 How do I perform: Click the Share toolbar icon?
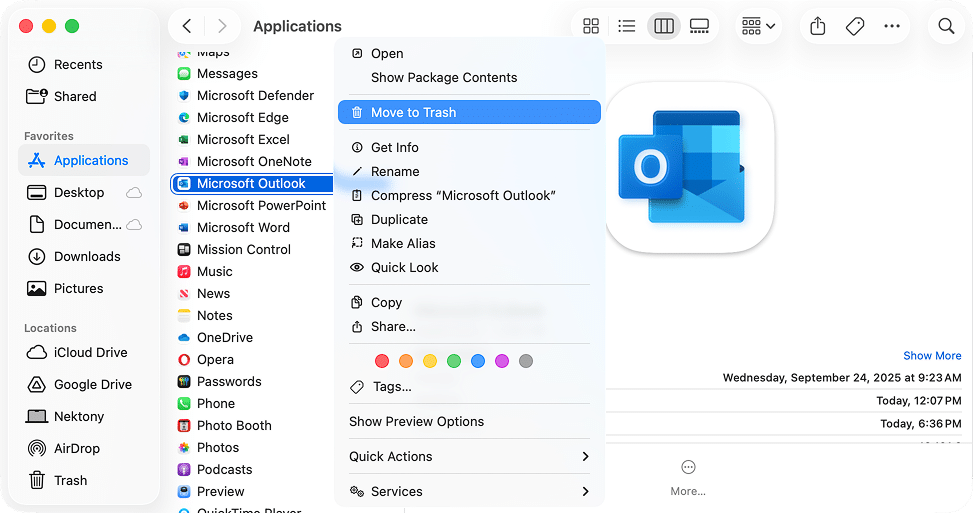coord(817,26)
